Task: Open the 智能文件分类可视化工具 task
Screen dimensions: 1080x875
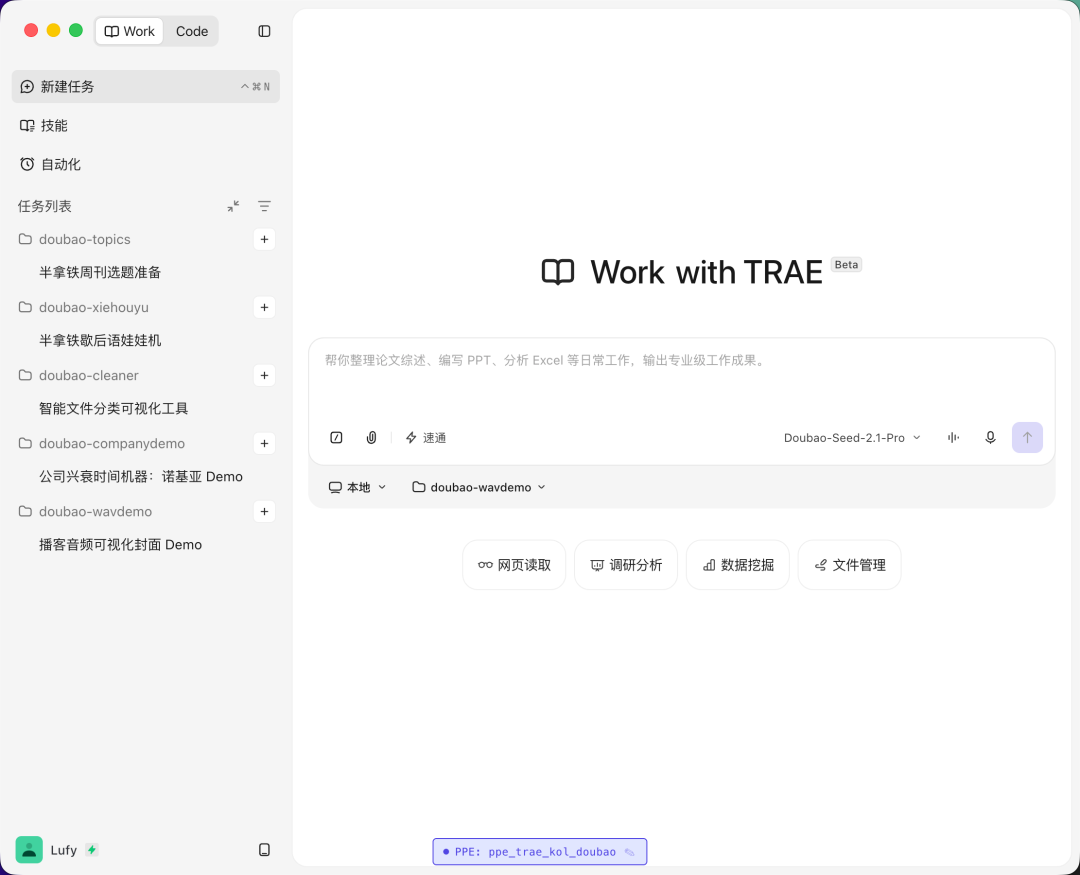Action: (114, 409)
